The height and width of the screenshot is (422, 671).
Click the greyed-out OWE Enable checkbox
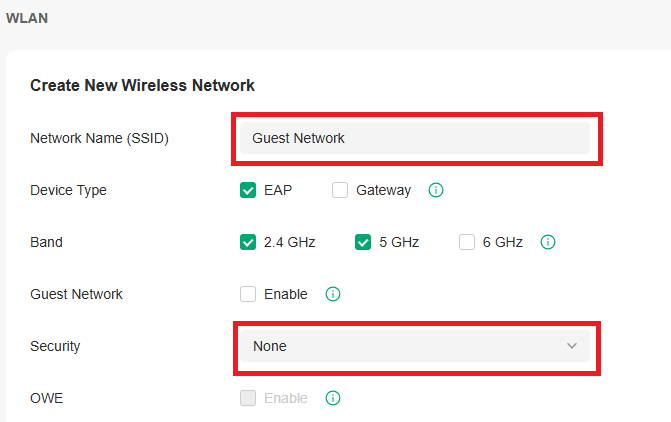click(248, 398)
